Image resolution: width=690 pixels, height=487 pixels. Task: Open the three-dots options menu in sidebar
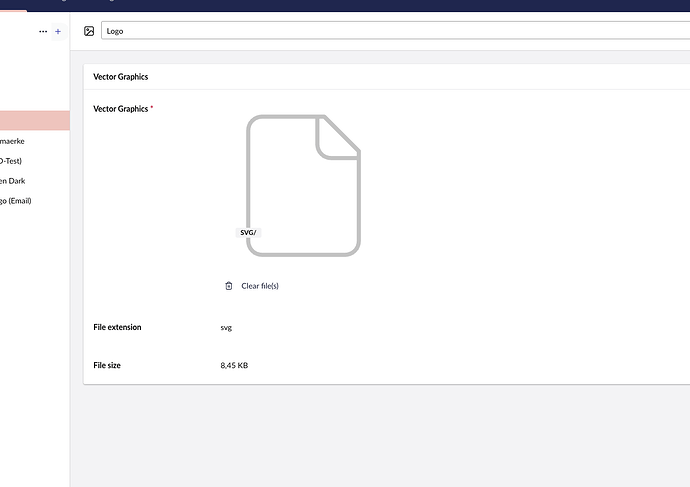pos(42,32)
